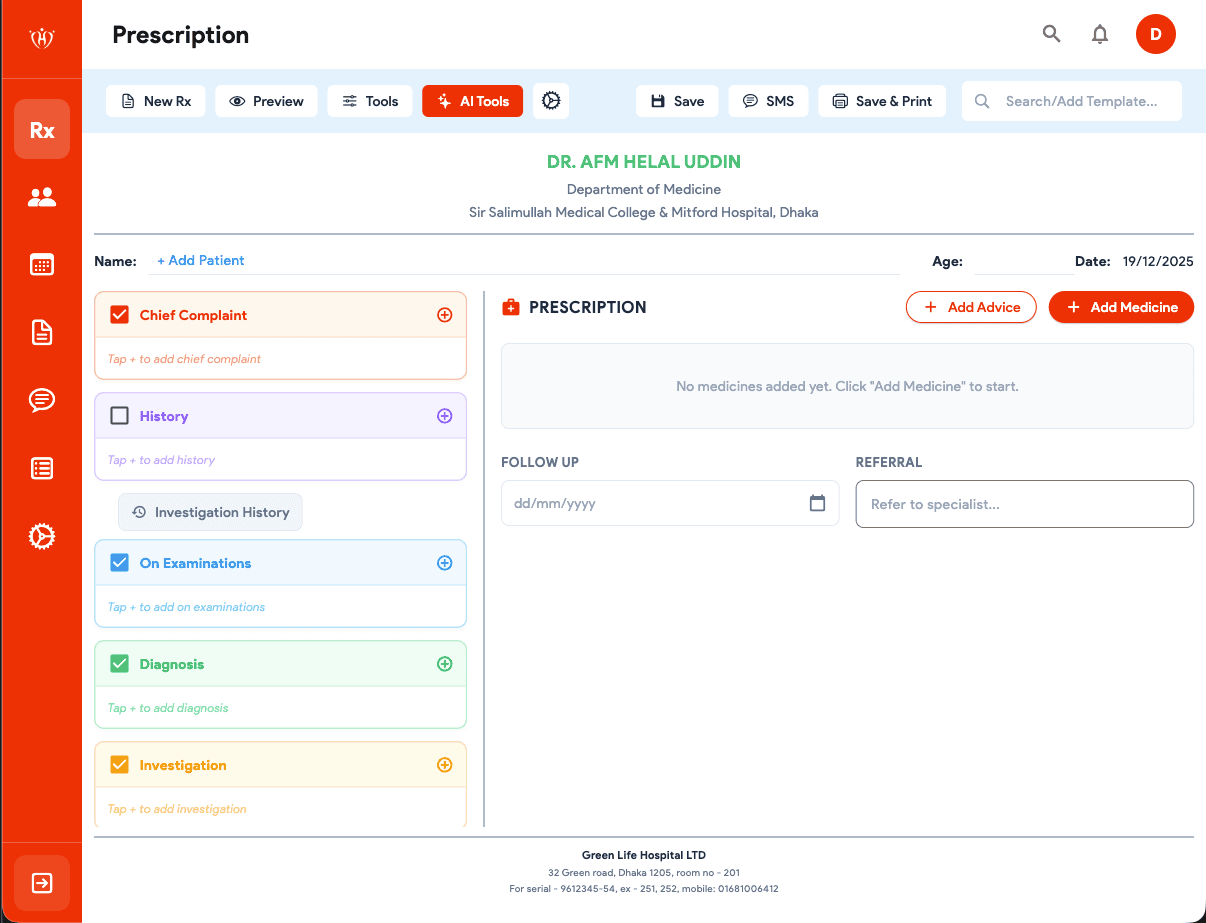The width and height of the screenshot is (1206, 923).
Task: Open the Documents section in sidebar
Action: coord(41,333)
